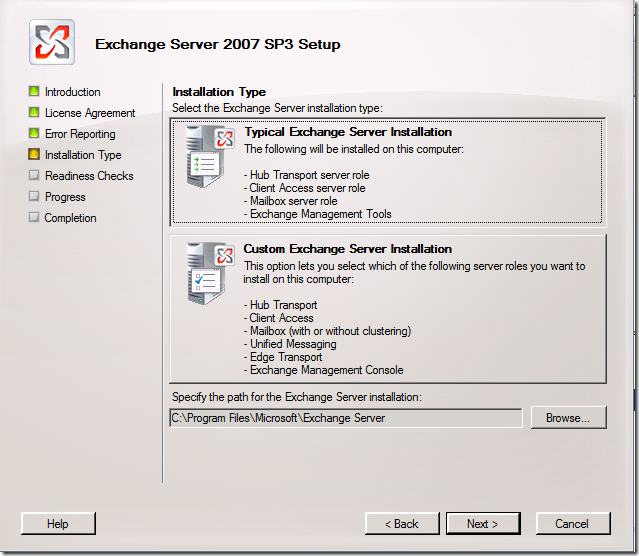Click the '- Hub Transport' line in Custom list

click(280, 305)
